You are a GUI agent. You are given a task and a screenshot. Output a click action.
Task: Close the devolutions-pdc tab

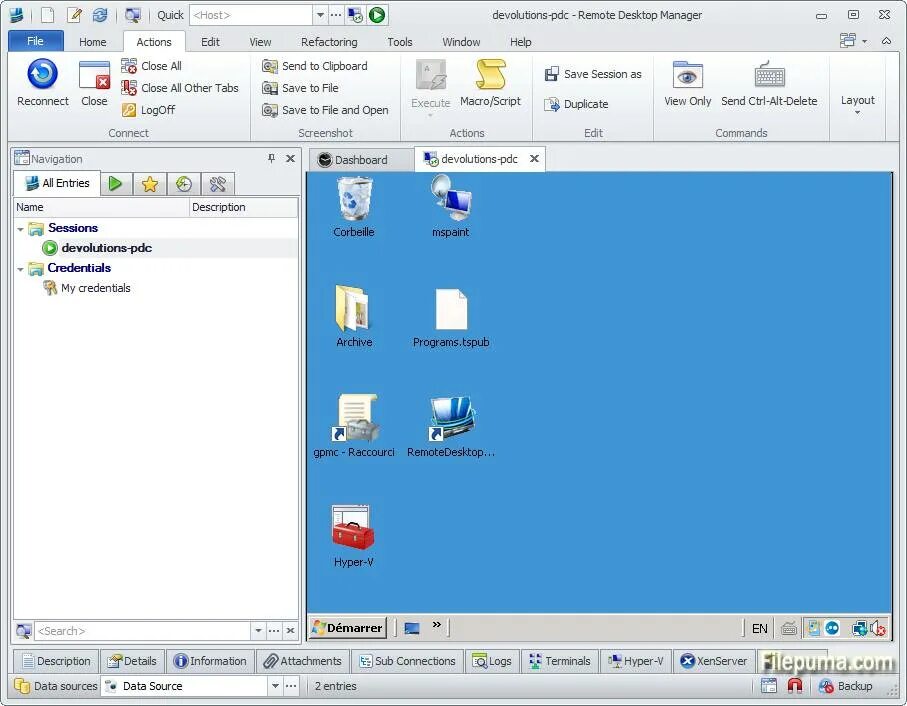click(x=534, y=158)
